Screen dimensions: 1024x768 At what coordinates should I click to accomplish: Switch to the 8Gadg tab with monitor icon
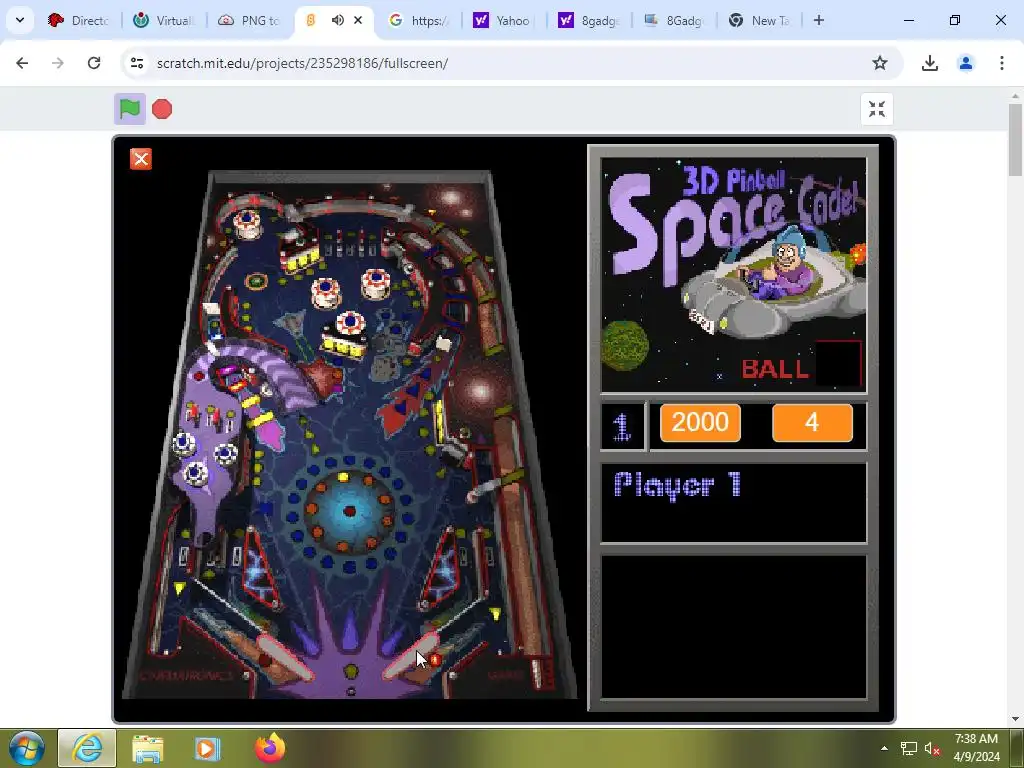(675, 20)
